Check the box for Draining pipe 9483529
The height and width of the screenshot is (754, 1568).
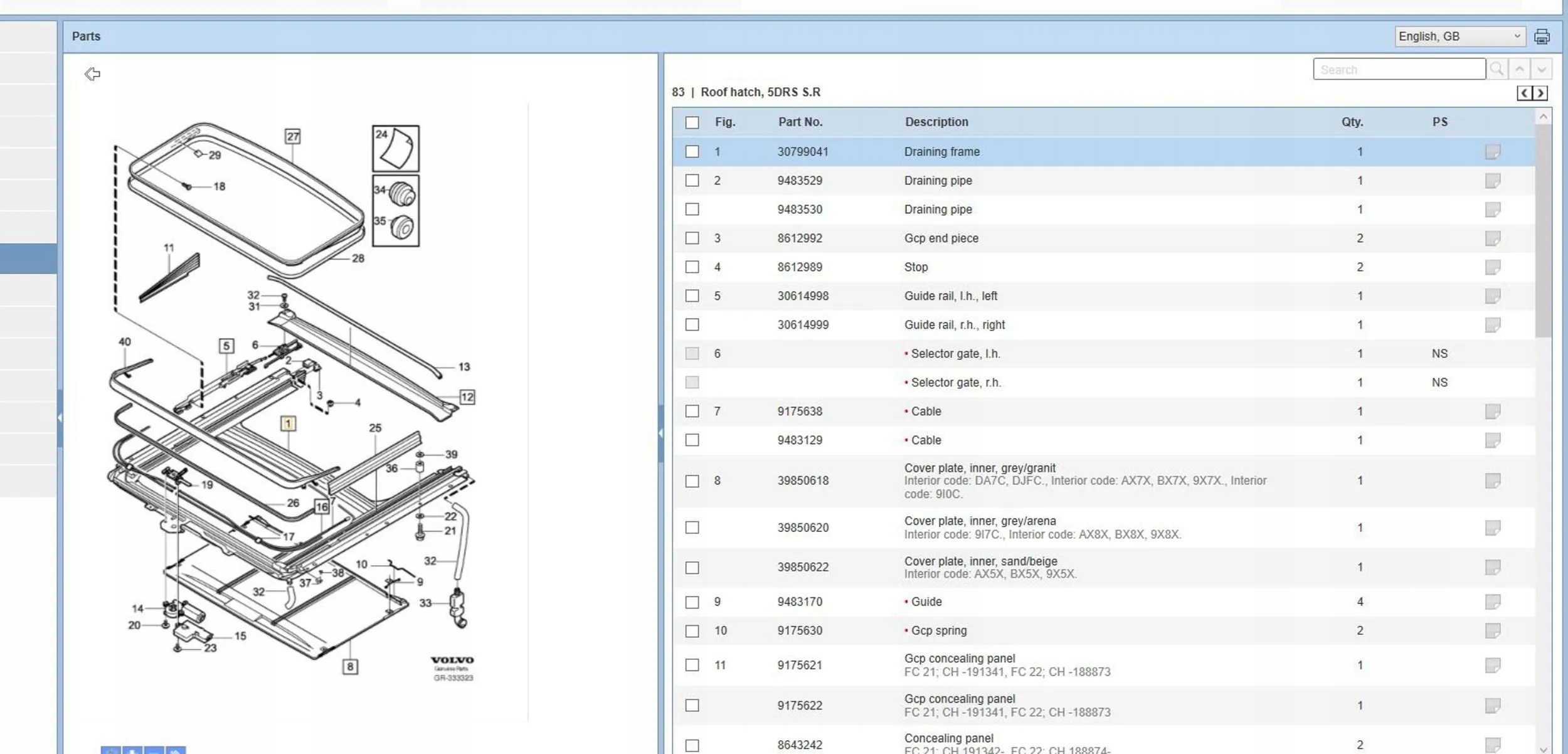pyautogui.click(x=692, y=181)
